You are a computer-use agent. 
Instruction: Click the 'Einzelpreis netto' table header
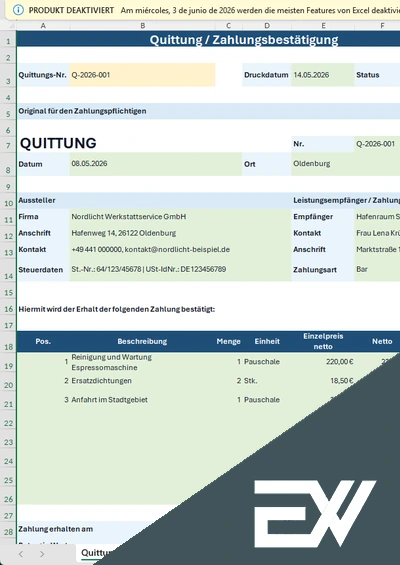[323, 342]
